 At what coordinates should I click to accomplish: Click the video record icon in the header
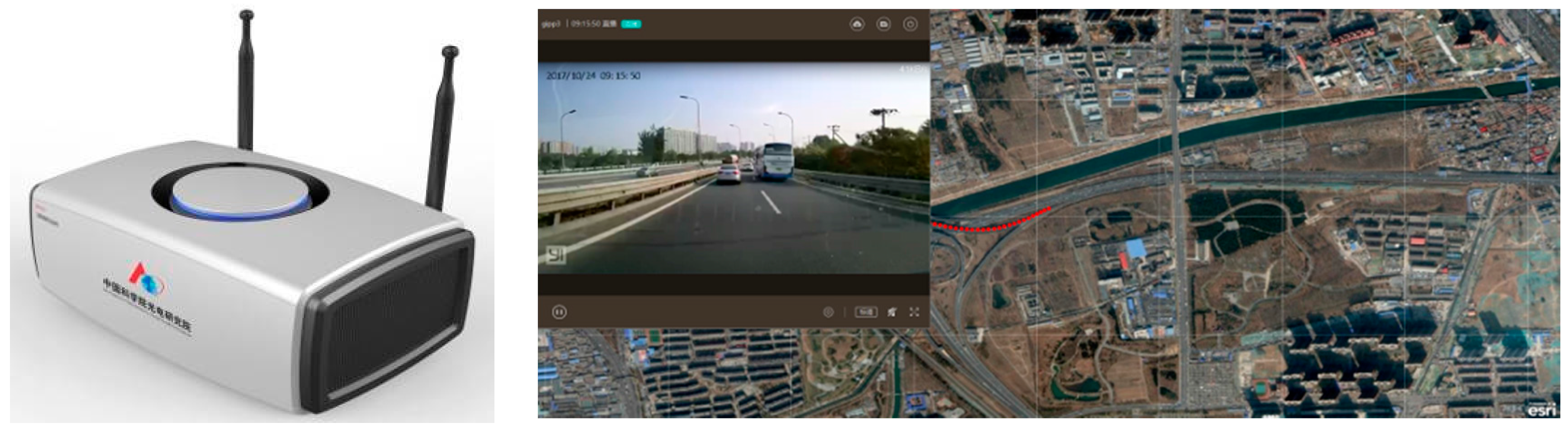(884, 24)
